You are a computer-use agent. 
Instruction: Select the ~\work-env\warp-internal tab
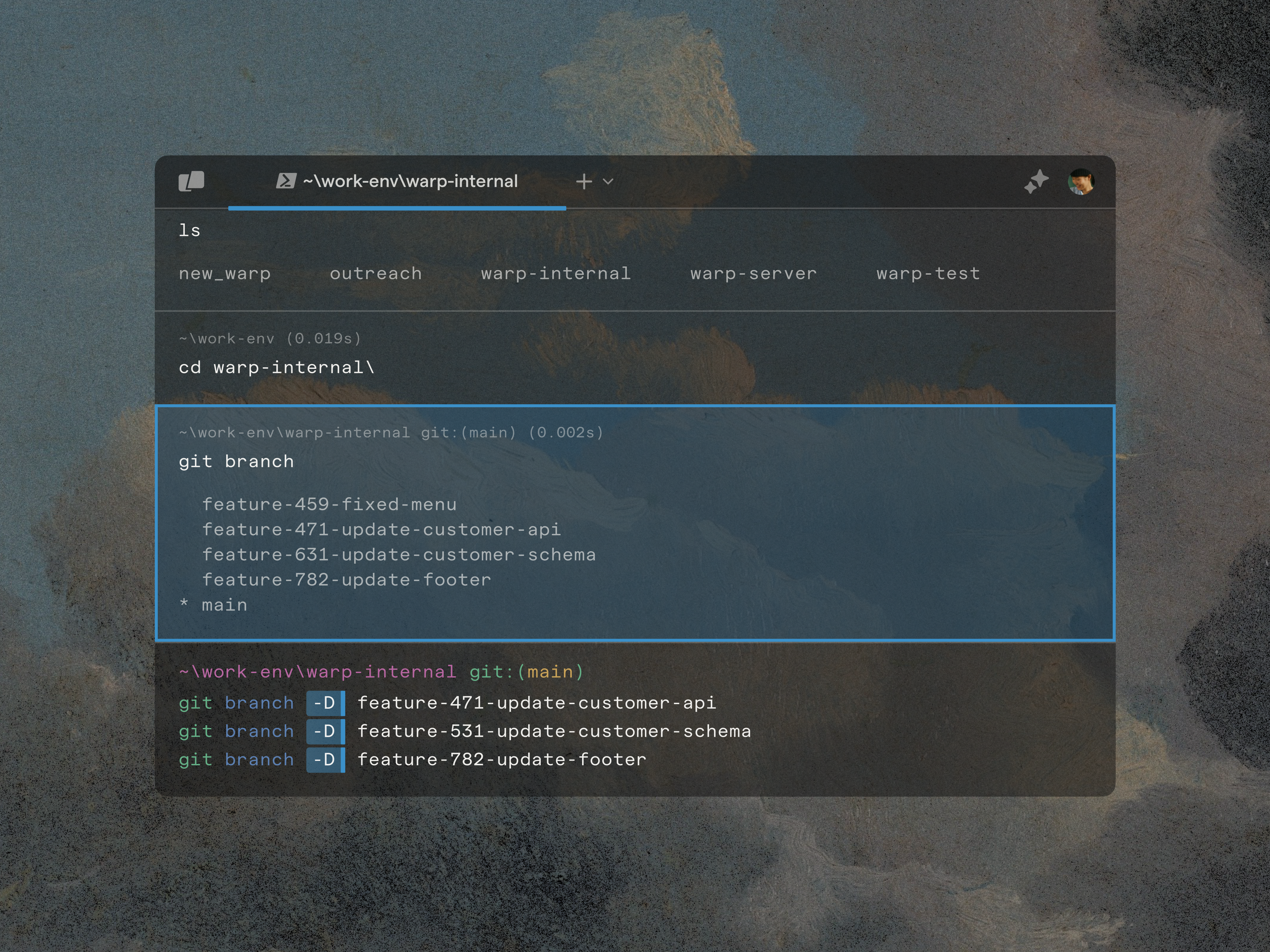[x=410, y=181]
